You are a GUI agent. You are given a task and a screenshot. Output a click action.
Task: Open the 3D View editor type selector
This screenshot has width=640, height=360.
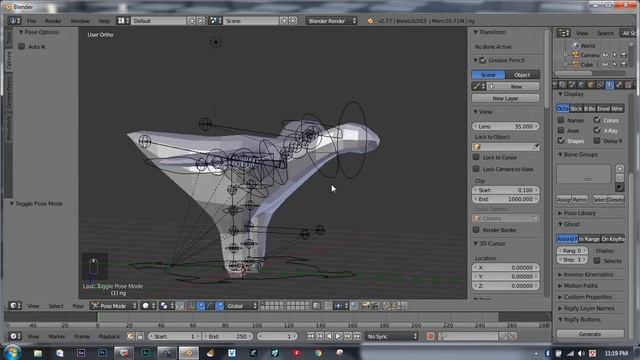(15, 305)
